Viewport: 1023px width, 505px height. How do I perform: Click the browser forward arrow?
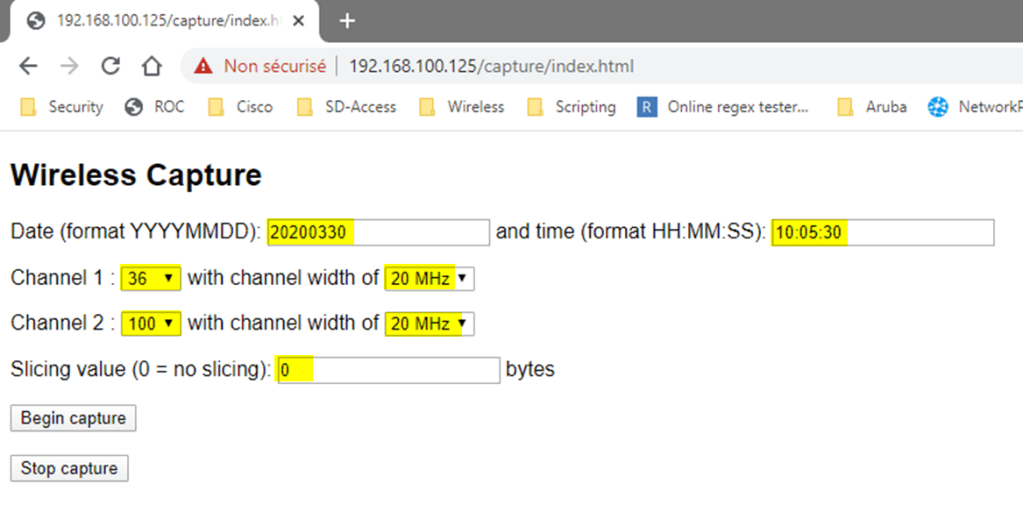click(x=69, y=66)
